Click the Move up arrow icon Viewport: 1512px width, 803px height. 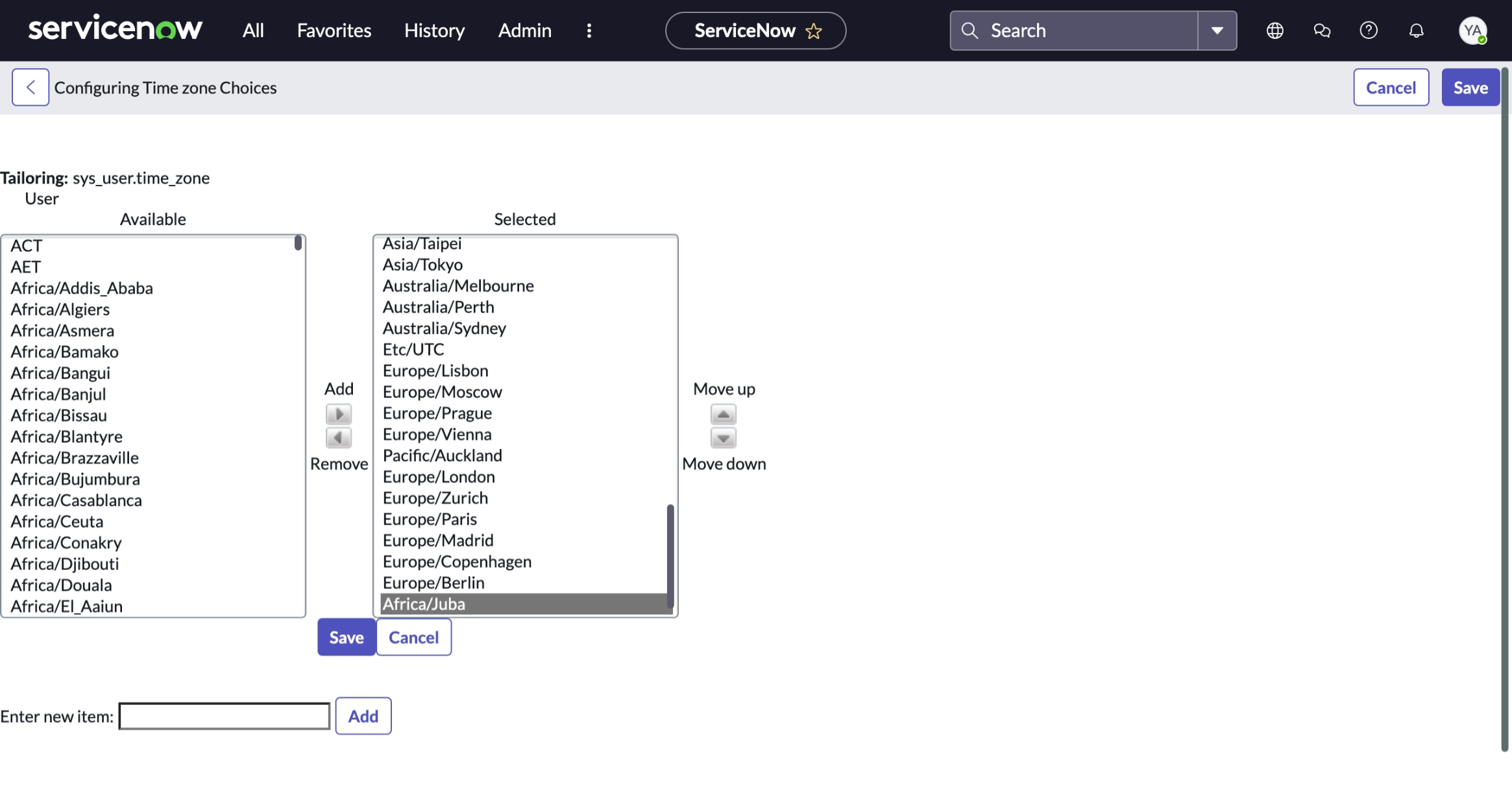pos(723,414)
